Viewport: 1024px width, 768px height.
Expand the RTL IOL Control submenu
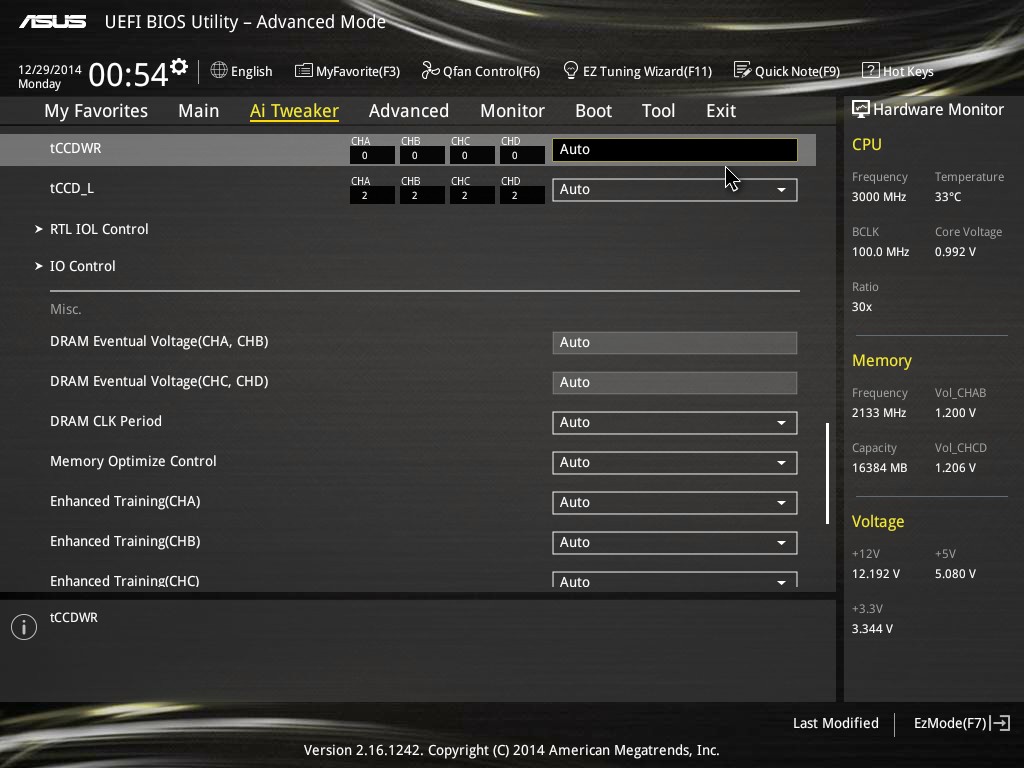tap(99, 229)
